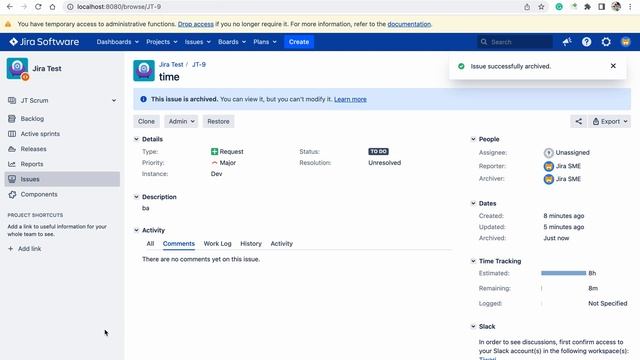The image size is (640, 360).
Task: Open the Admin dropdown button
Action: pos(181,121)
